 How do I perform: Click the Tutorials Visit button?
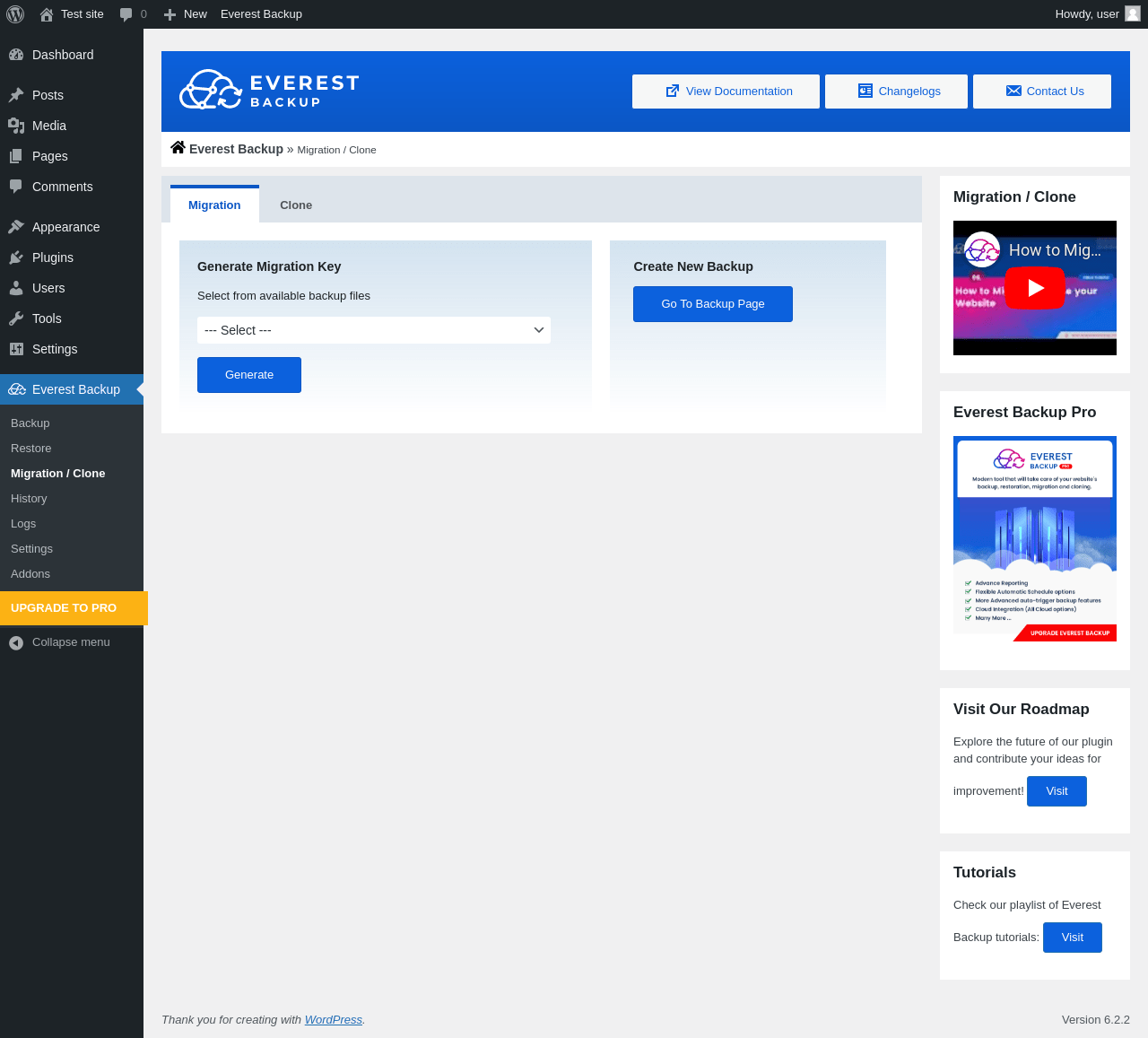1073,938
